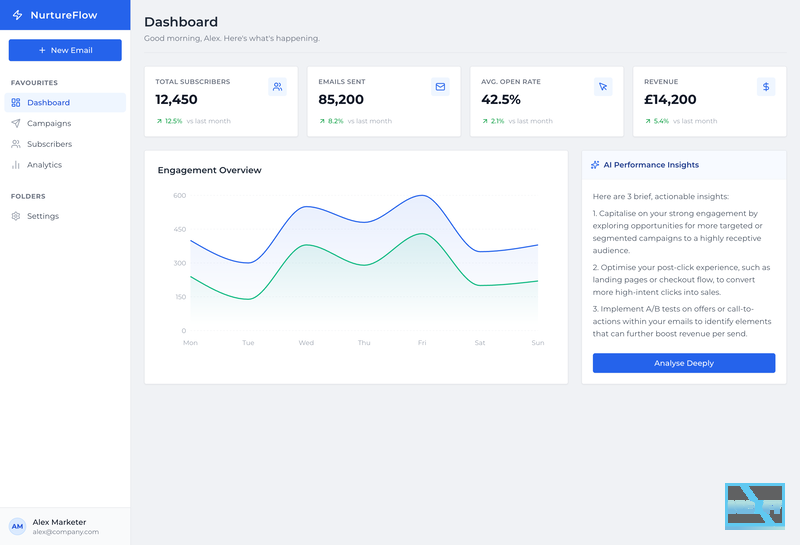
Task: Click the plus icon in New Email button
Action: click(x=42, y=50)
